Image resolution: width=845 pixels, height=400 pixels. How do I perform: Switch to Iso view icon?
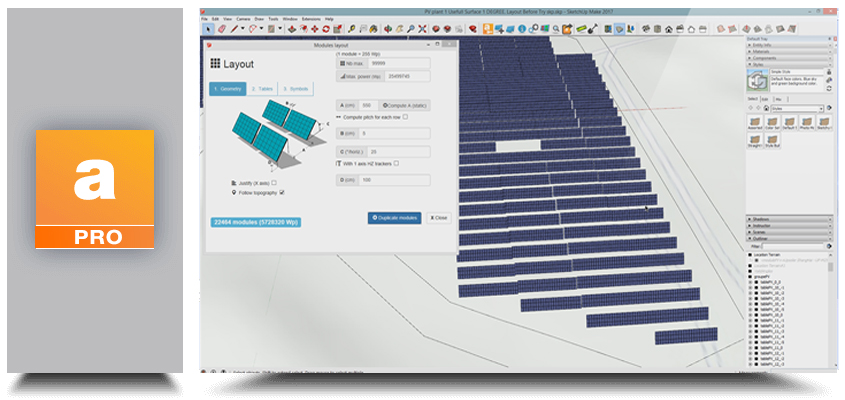pos(645,29)
